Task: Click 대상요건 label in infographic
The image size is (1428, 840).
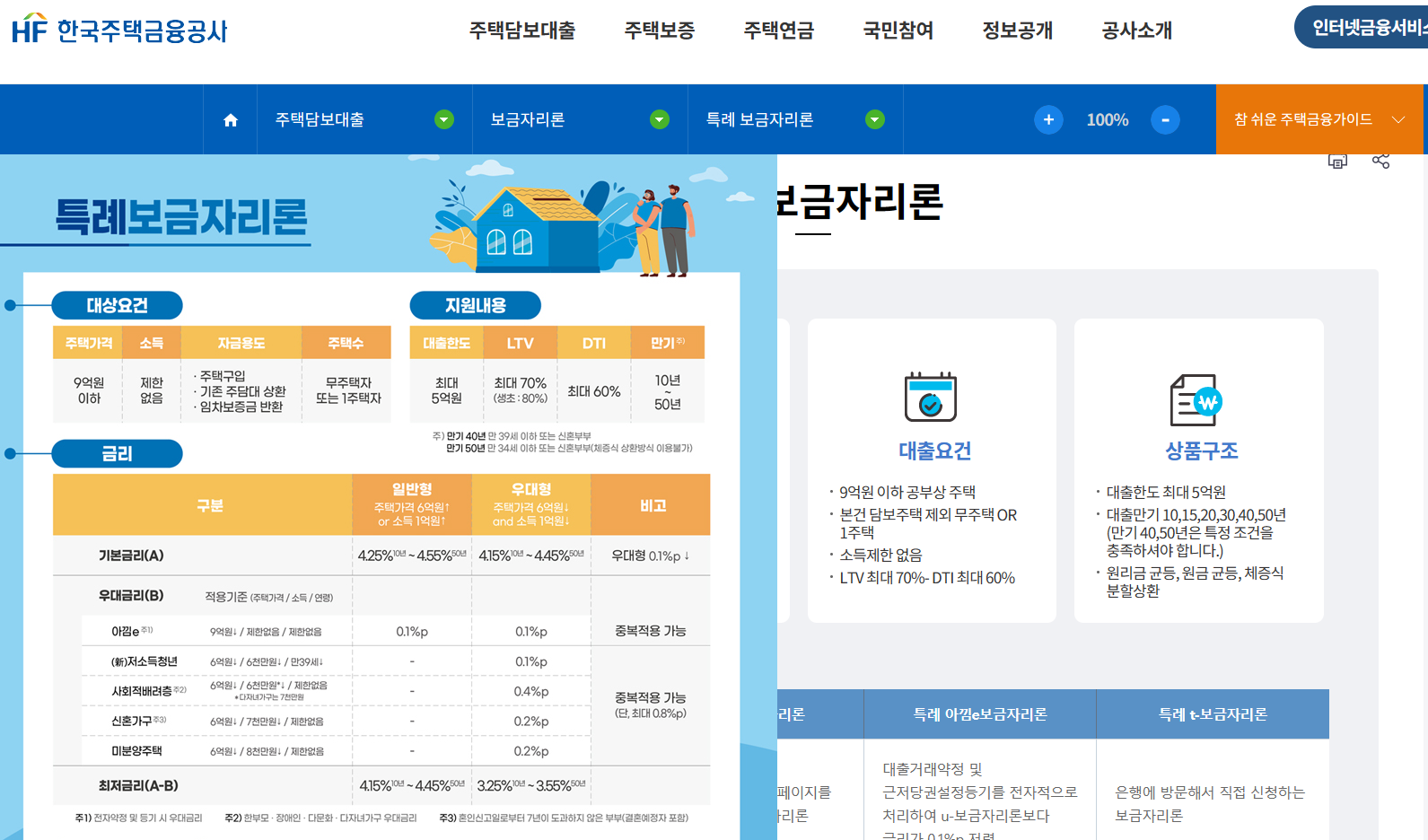Action: pos(117,305)
